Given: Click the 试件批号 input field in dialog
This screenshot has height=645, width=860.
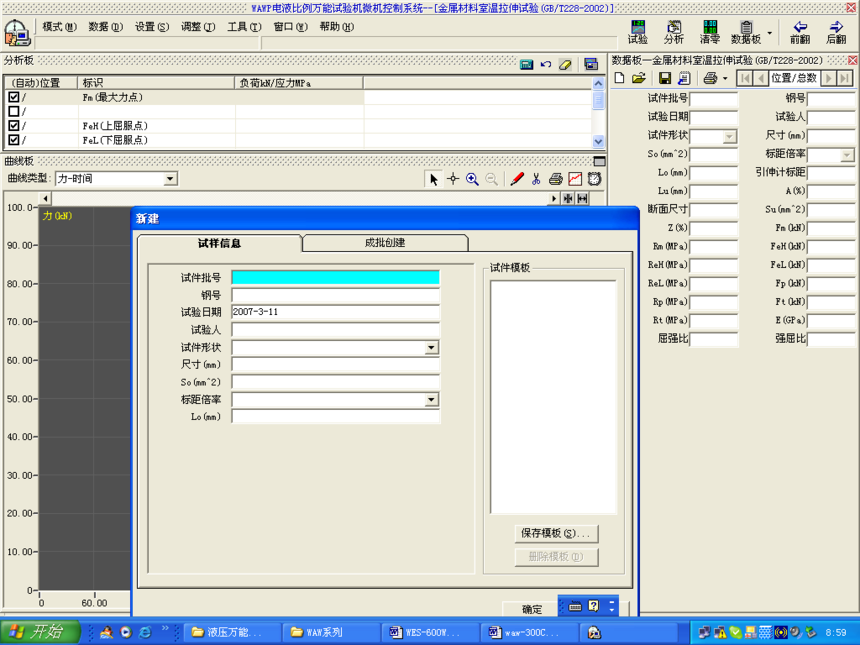Looking at the screenshot, I should (335, 278).
